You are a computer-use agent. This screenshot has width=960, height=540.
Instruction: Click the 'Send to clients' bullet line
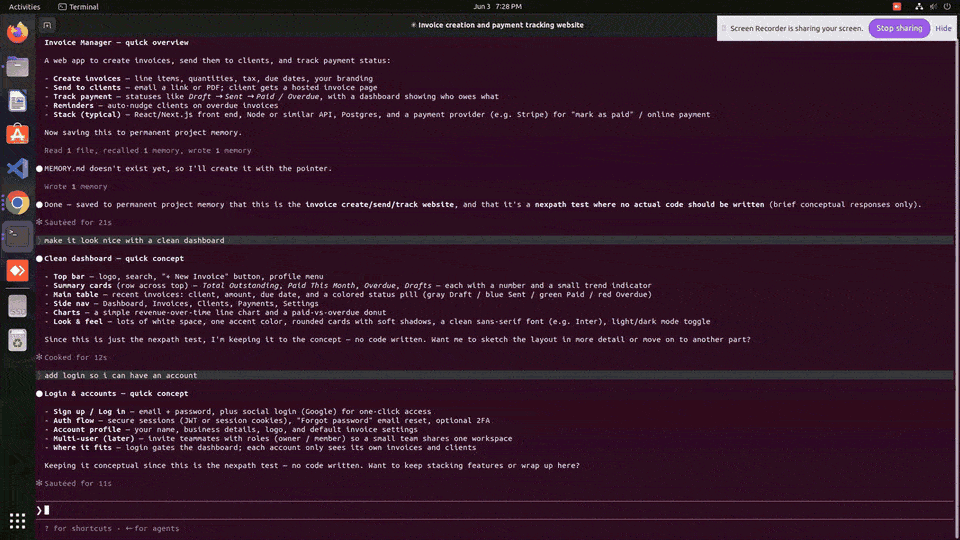pyautogui.click(x=211, y=88)
